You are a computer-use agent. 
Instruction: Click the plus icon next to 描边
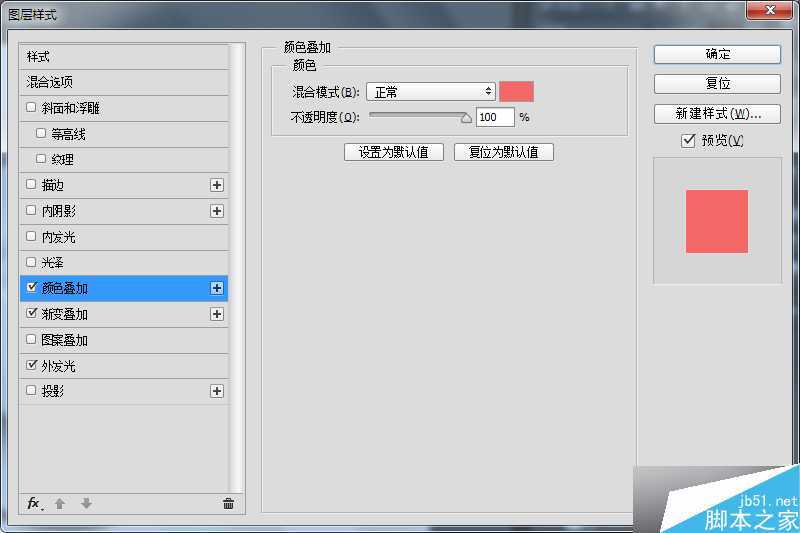[x=217, y=185]
